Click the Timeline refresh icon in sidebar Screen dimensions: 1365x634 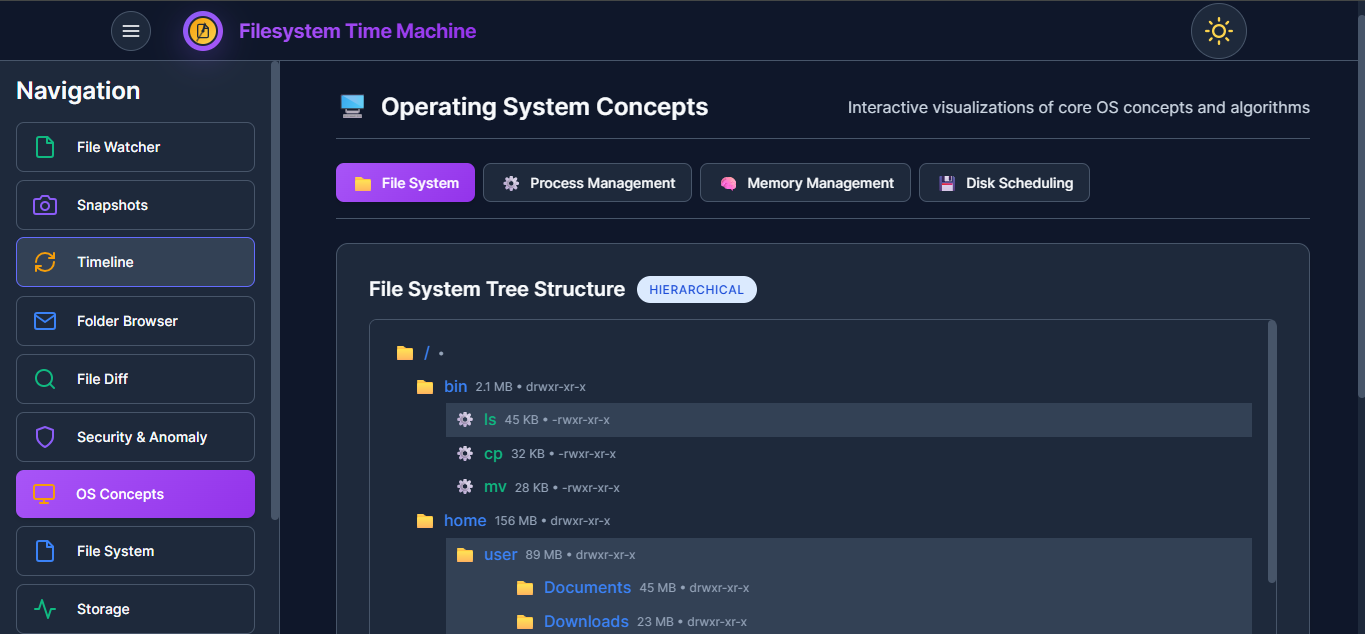[x=43, y=261]
